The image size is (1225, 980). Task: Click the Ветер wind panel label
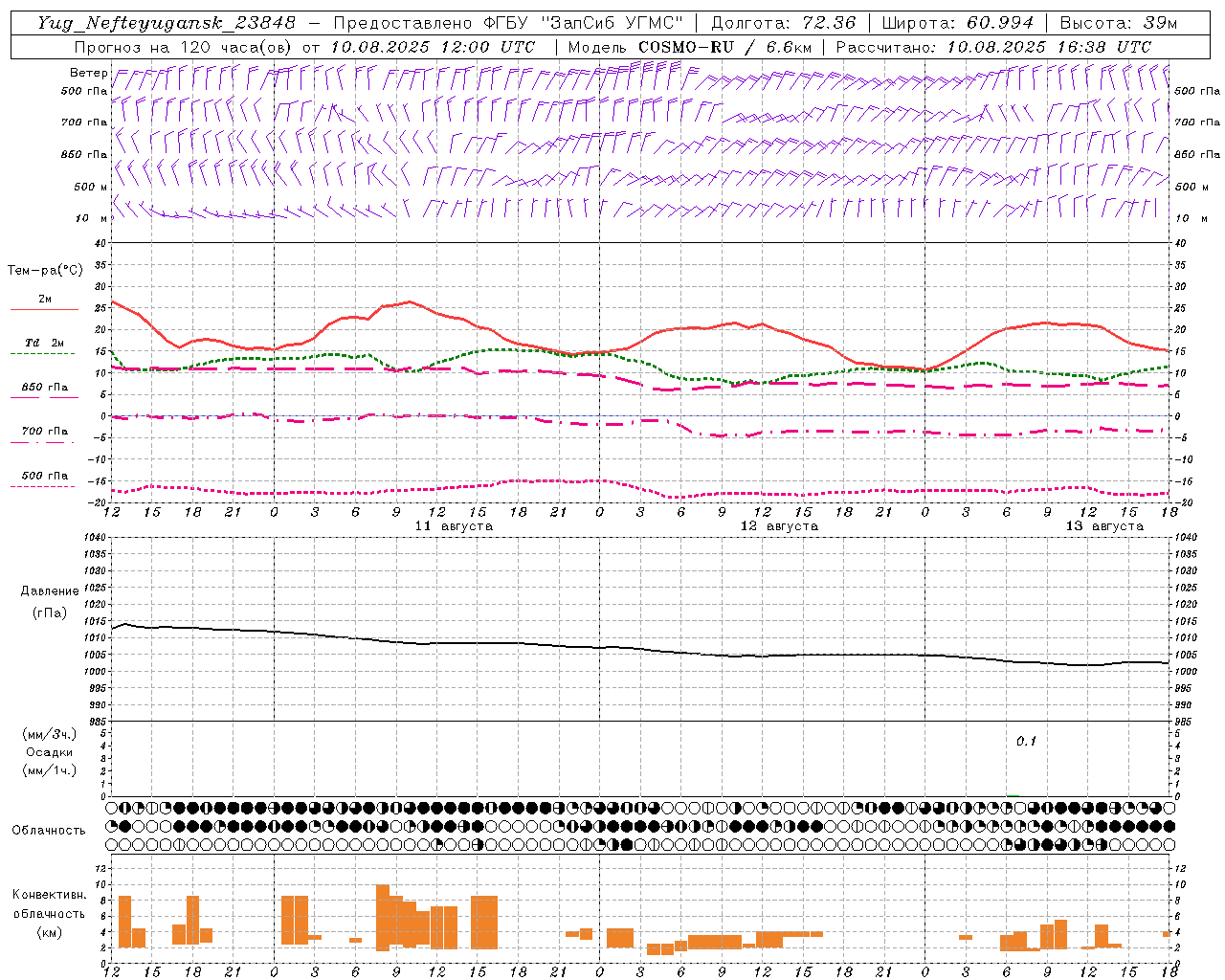click(88, 73)
